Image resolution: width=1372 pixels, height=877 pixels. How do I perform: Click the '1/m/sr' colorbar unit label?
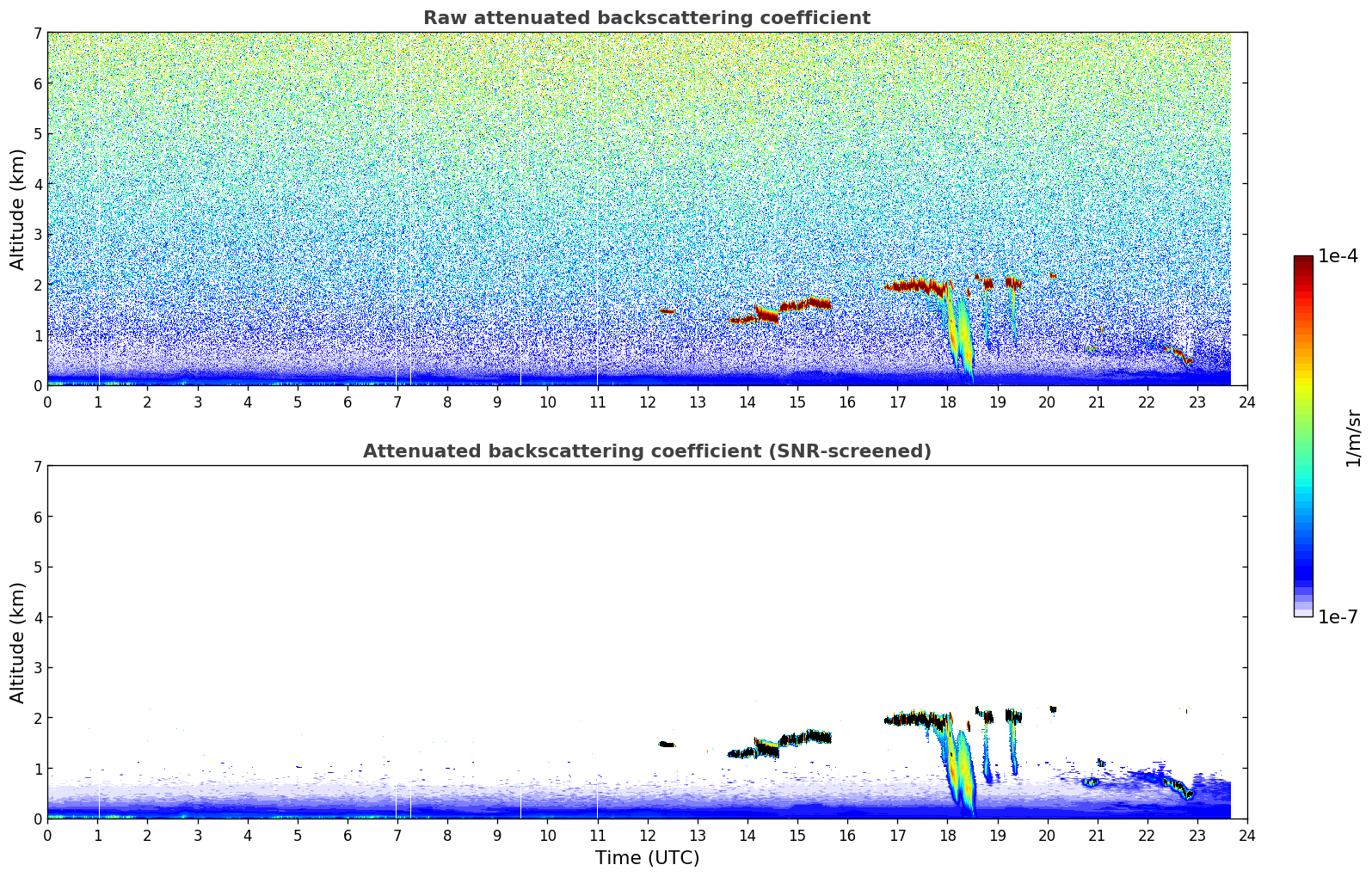tap(1353, 437)
